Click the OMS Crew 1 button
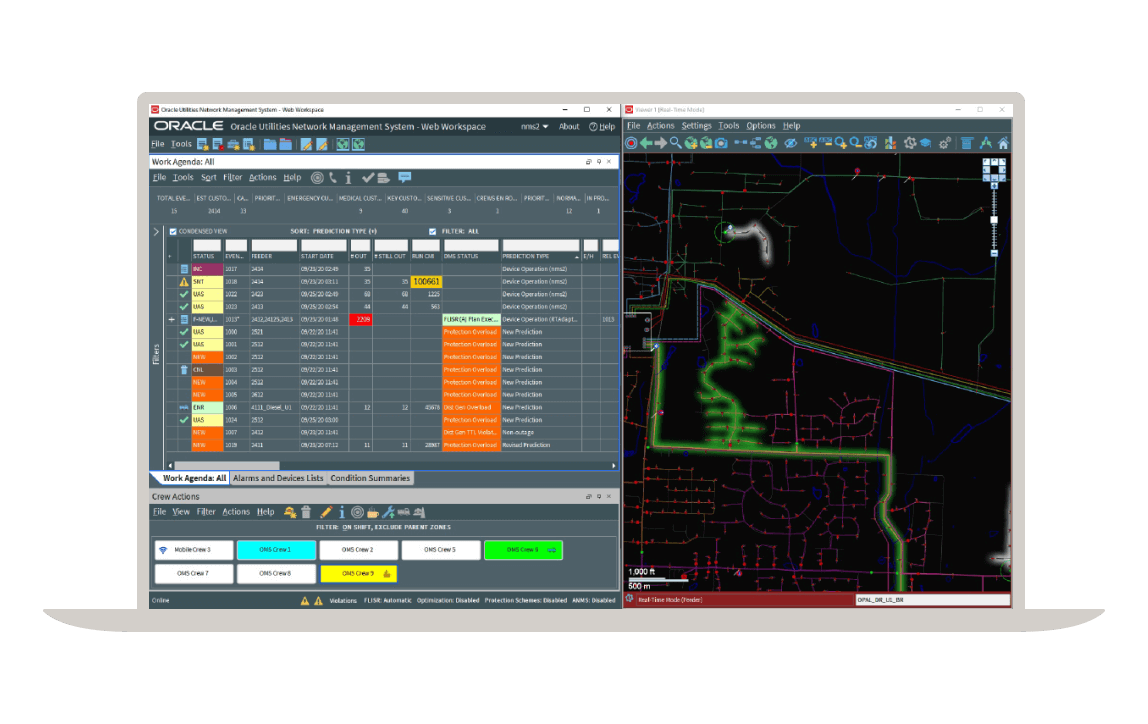The image size is (1148, 724). 277,549
